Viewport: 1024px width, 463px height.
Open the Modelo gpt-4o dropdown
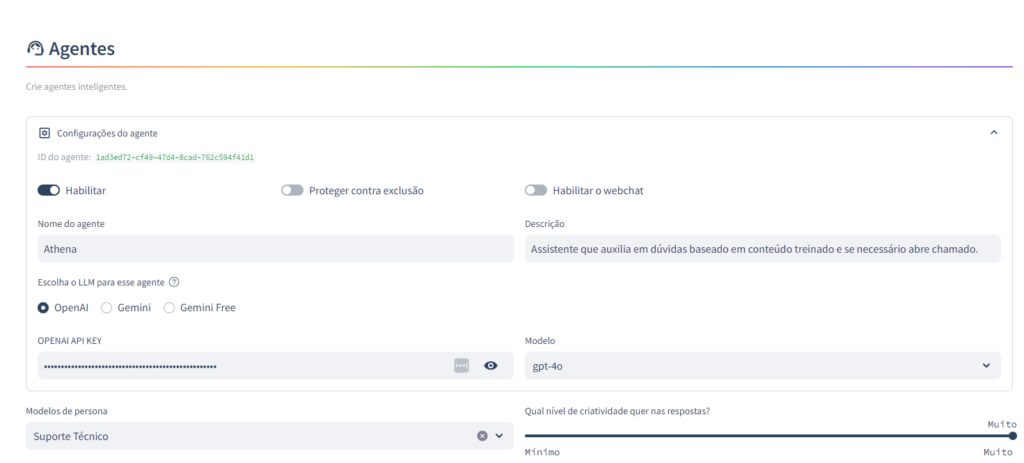tap(762, 366)
